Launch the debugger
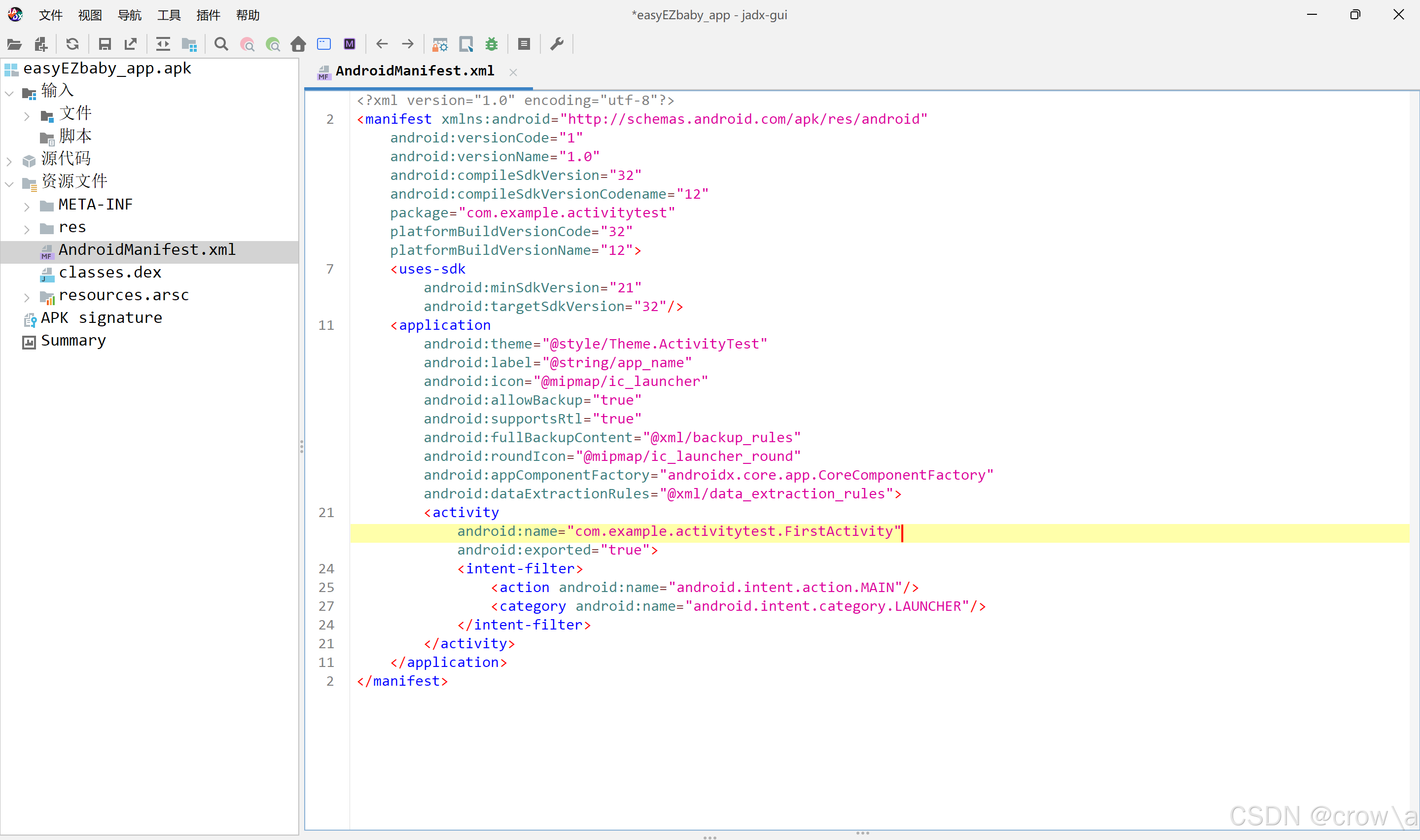 [x=491, y=44]
